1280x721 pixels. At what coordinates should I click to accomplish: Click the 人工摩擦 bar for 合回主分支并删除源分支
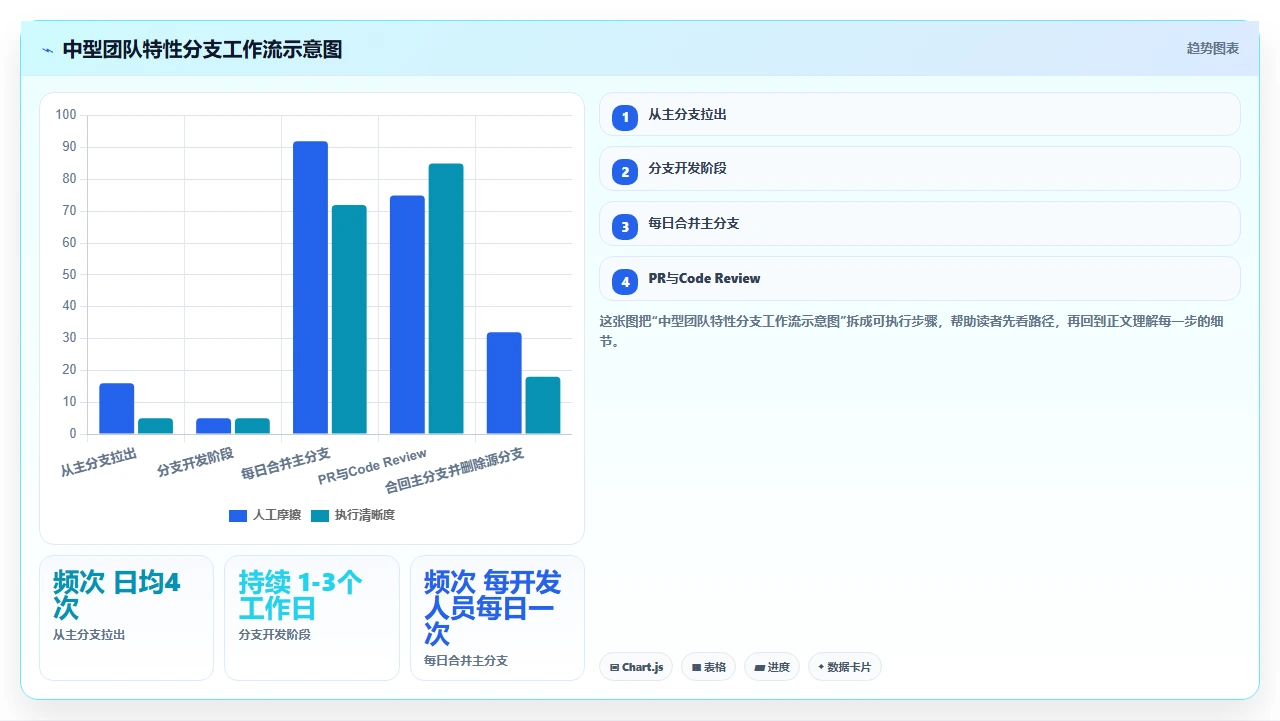tap(504, 383)
